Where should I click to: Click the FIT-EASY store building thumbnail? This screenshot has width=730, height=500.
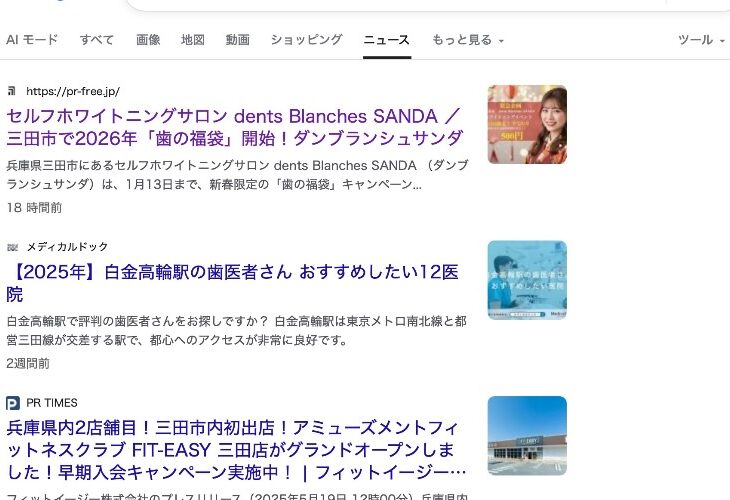[x=527, y=436]
